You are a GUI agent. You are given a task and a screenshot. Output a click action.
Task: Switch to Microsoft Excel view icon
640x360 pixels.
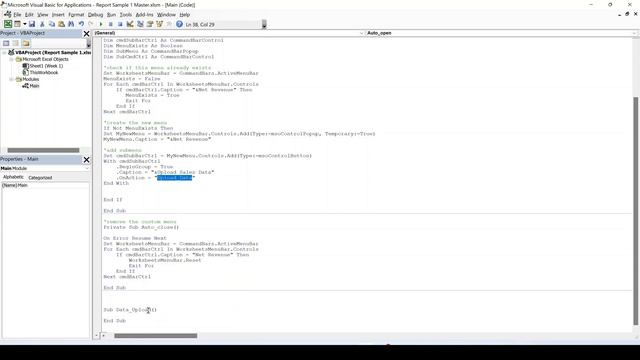click(8, 24)
